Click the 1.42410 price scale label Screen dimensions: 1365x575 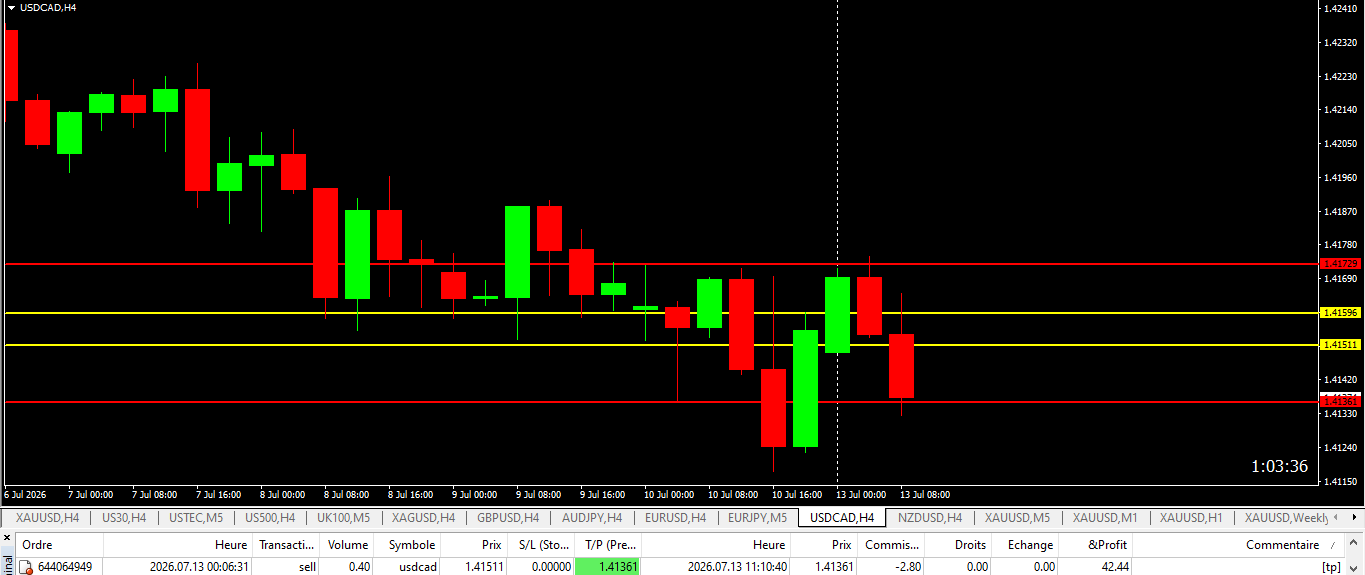point(1340,8)
